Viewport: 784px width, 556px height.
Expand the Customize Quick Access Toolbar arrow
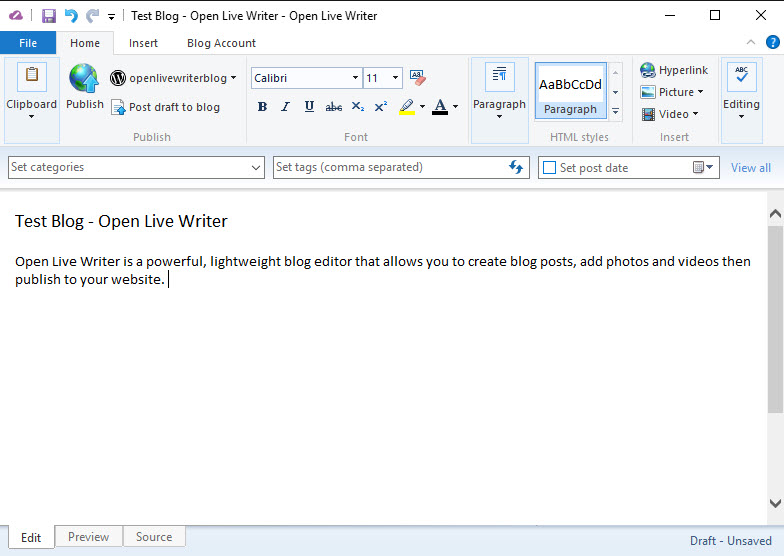(111, 17)
